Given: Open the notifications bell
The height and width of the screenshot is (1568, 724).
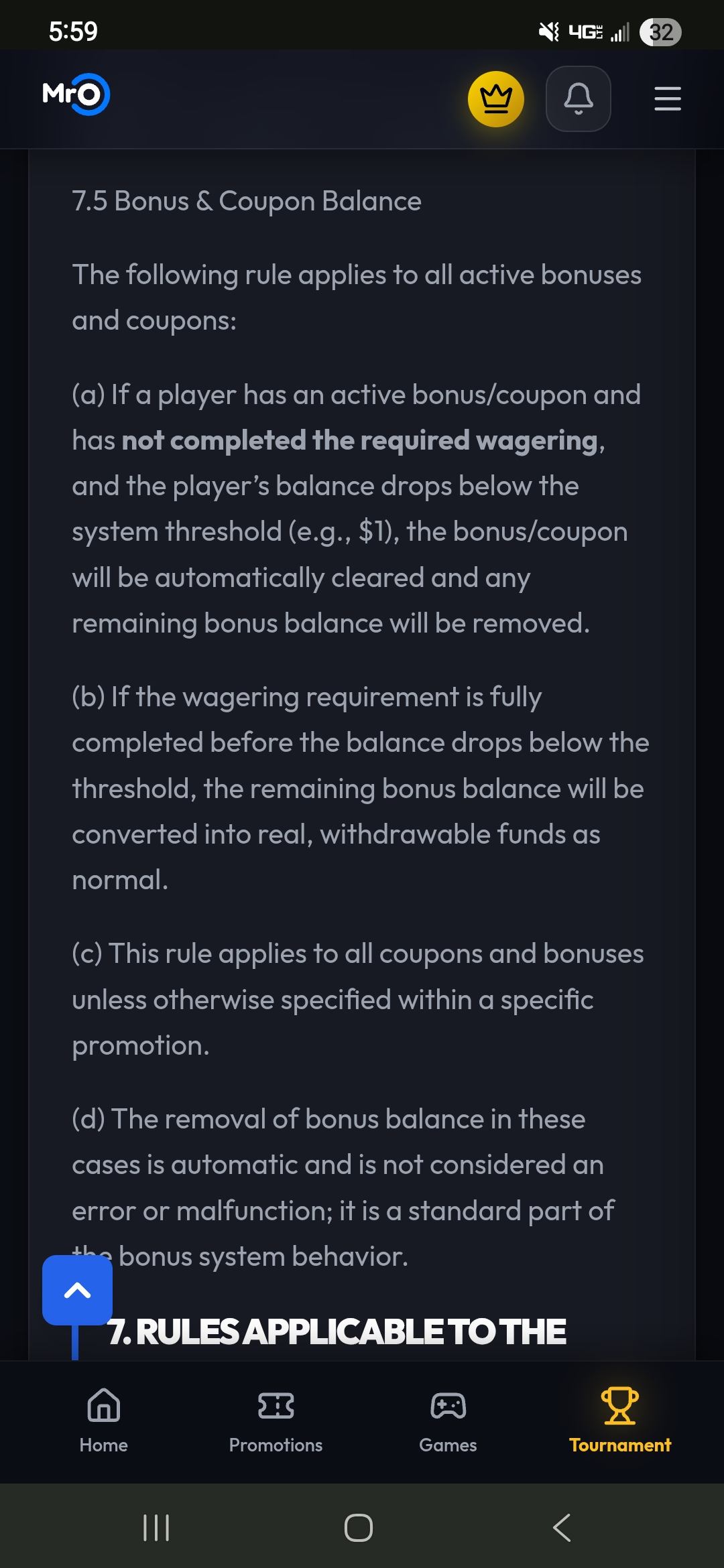Looking at the screenshot, I should point(579,99).
